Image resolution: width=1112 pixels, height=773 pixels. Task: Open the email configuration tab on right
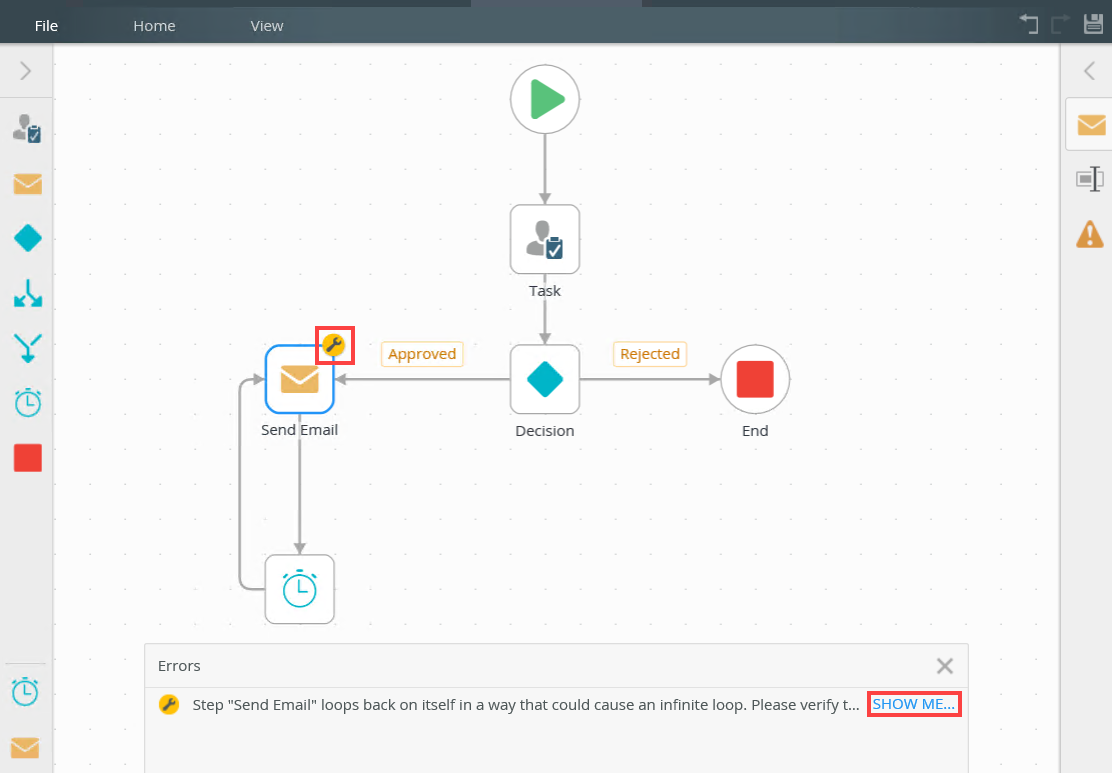pyautogui.click(x=1091, y=125)
